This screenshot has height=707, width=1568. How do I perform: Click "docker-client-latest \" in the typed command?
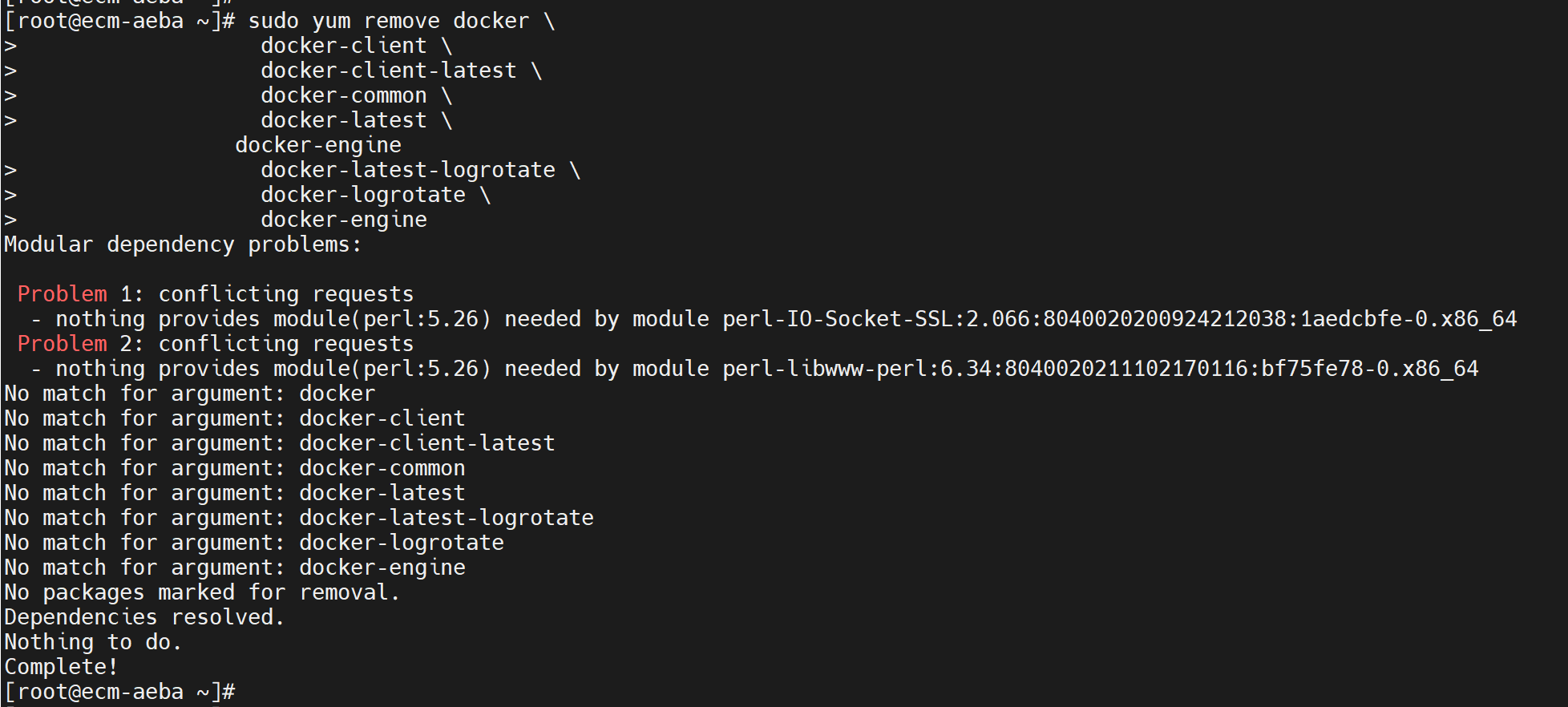tap(401, 71)
